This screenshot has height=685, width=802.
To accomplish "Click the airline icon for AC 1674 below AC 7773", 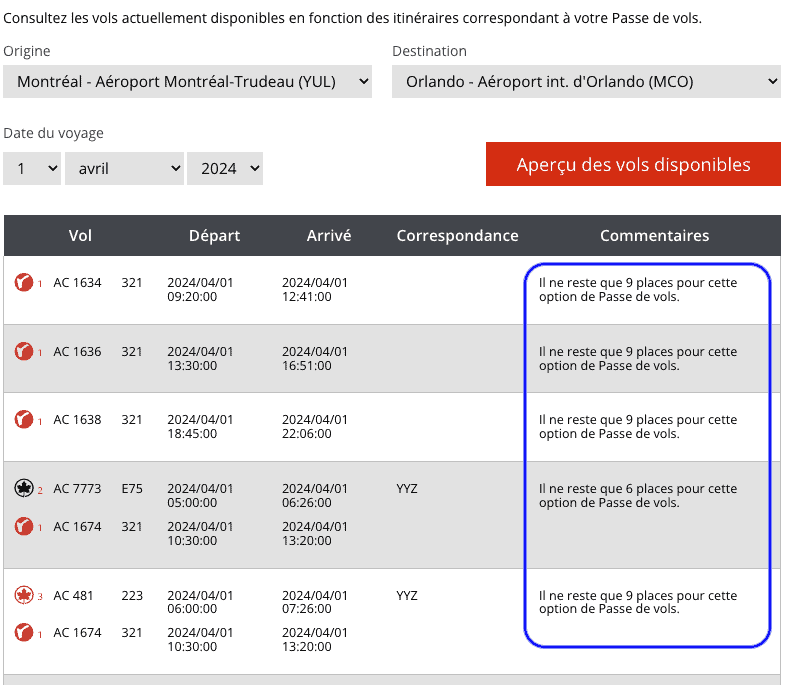I will 24,526.
